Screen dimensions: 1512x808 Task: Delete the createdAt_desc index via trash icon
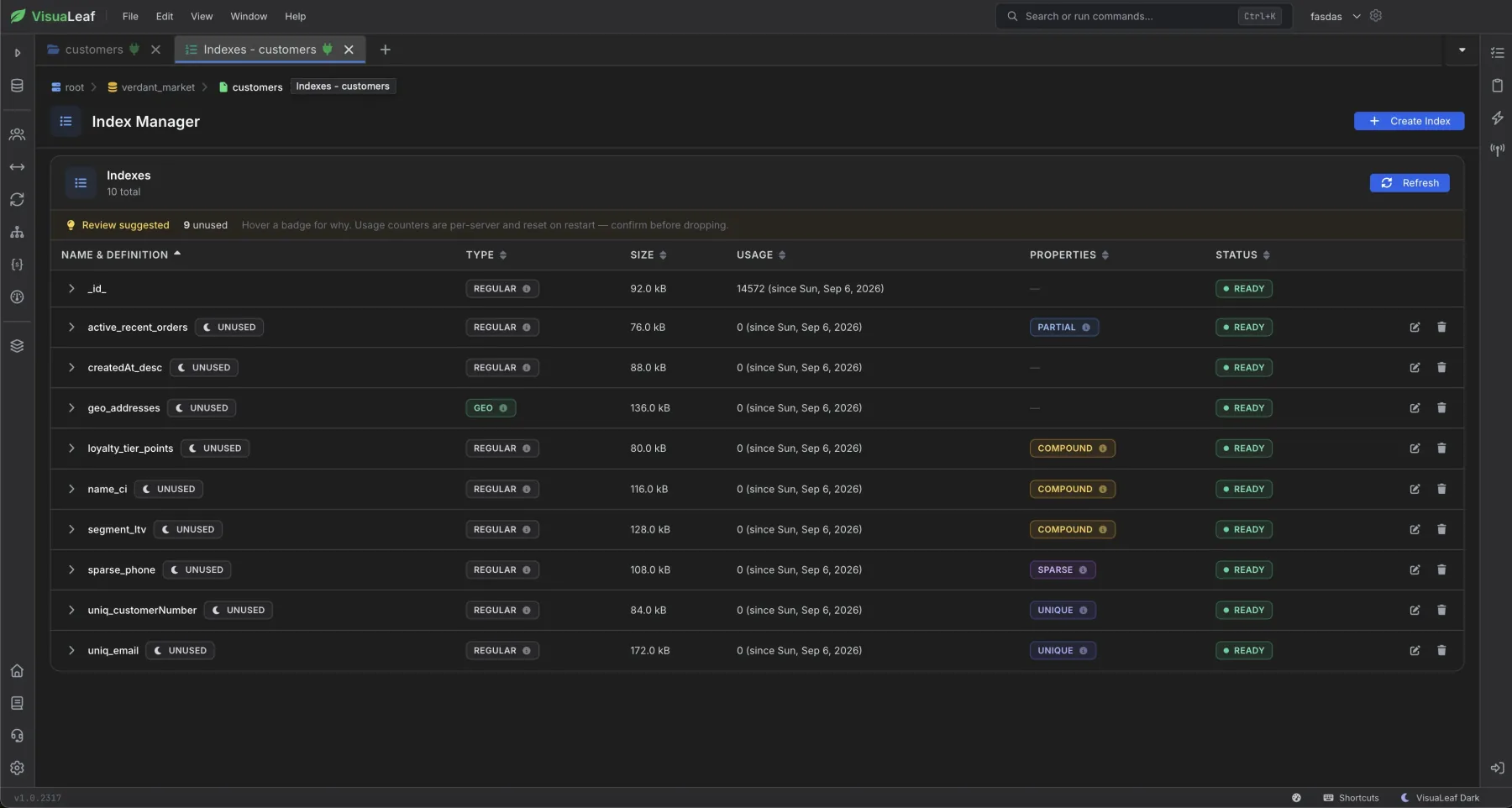tap(1441, 368)
